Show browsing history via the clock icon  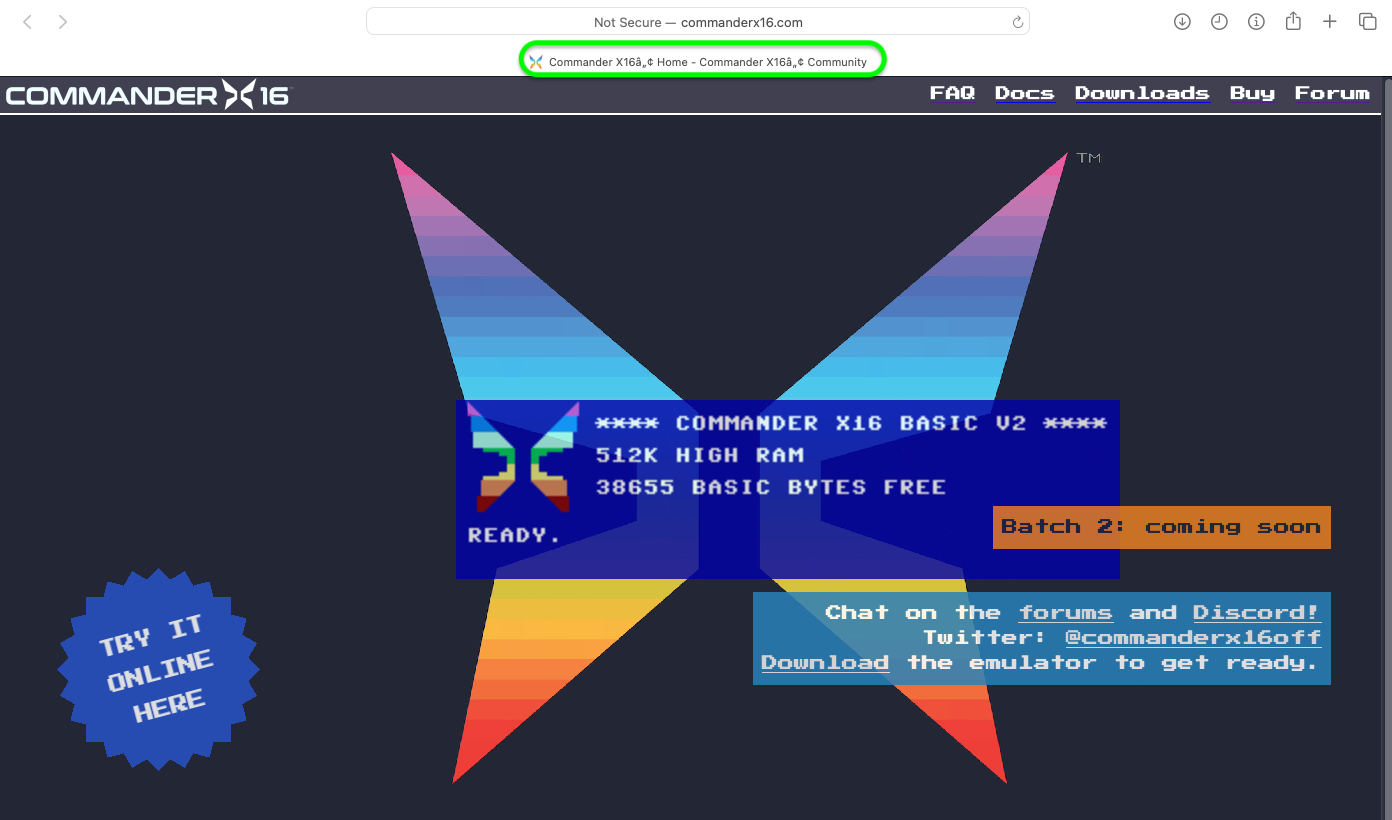[x=1219, y=22]
